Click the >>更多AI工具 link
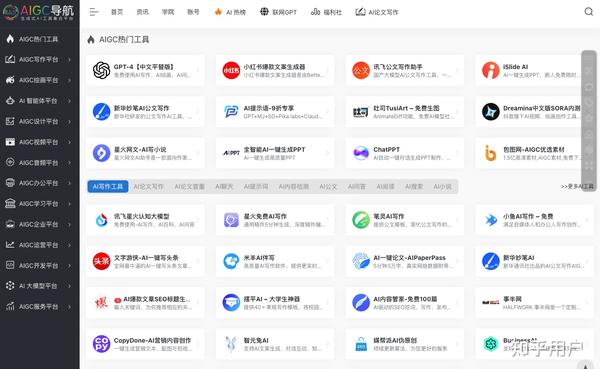This screenshot has height=369, width=600. click(x=577, y=186)
